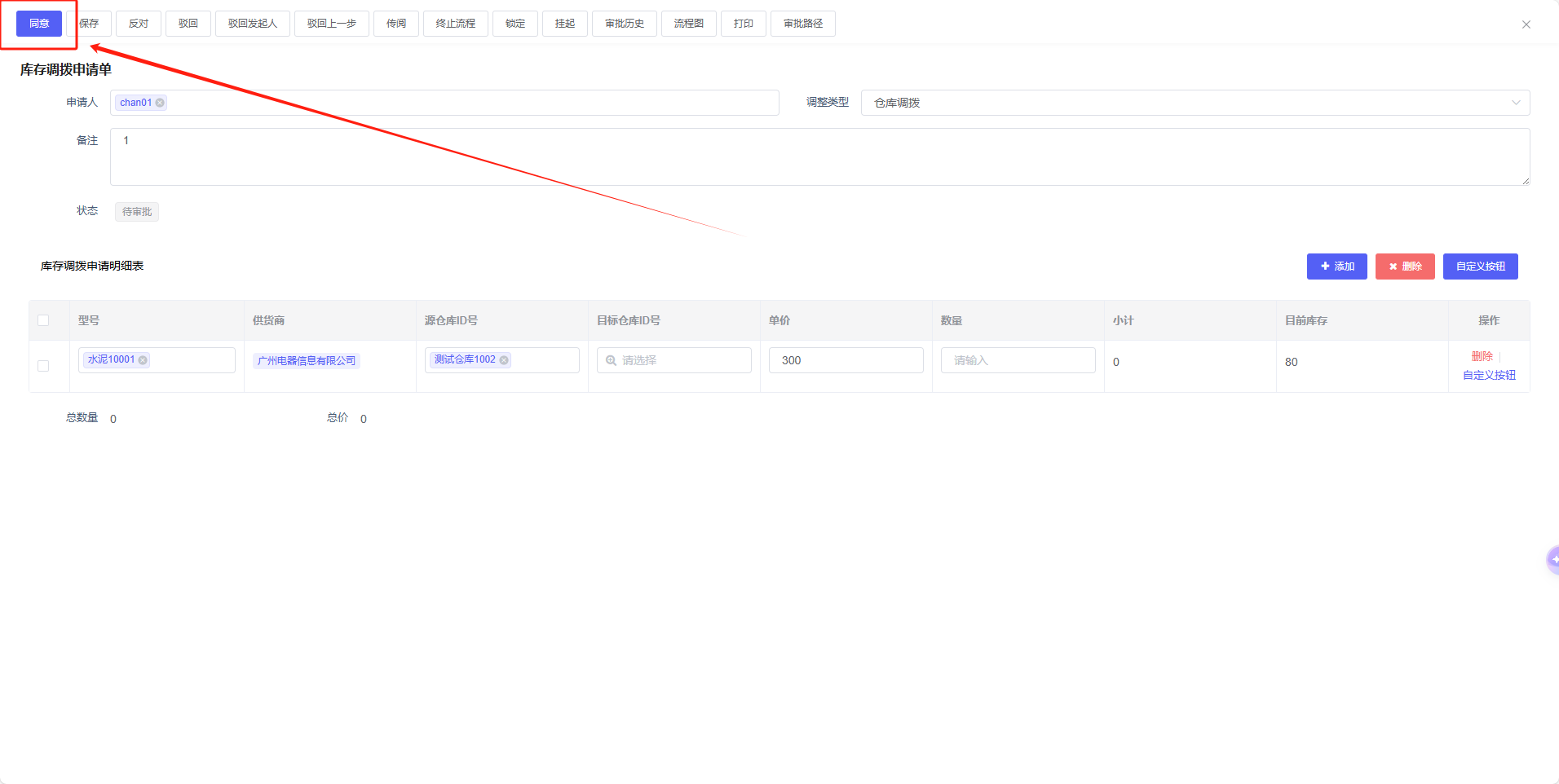The height and width of the screenshot is (784, 1559).
Task: Open the 型号 selection field
Action: point(192,360)
